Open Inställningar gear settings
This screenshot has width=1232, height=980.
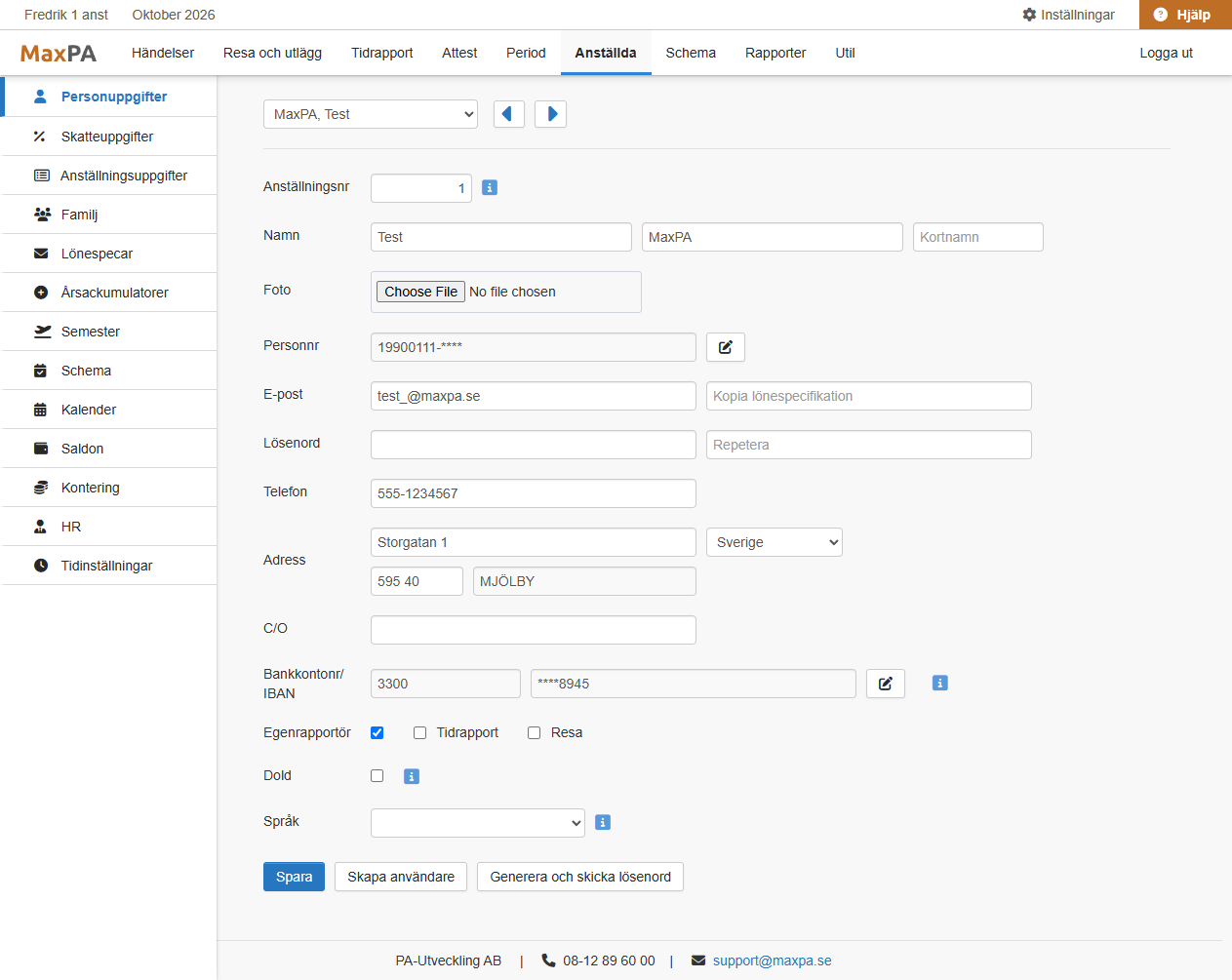(1068, 15)
